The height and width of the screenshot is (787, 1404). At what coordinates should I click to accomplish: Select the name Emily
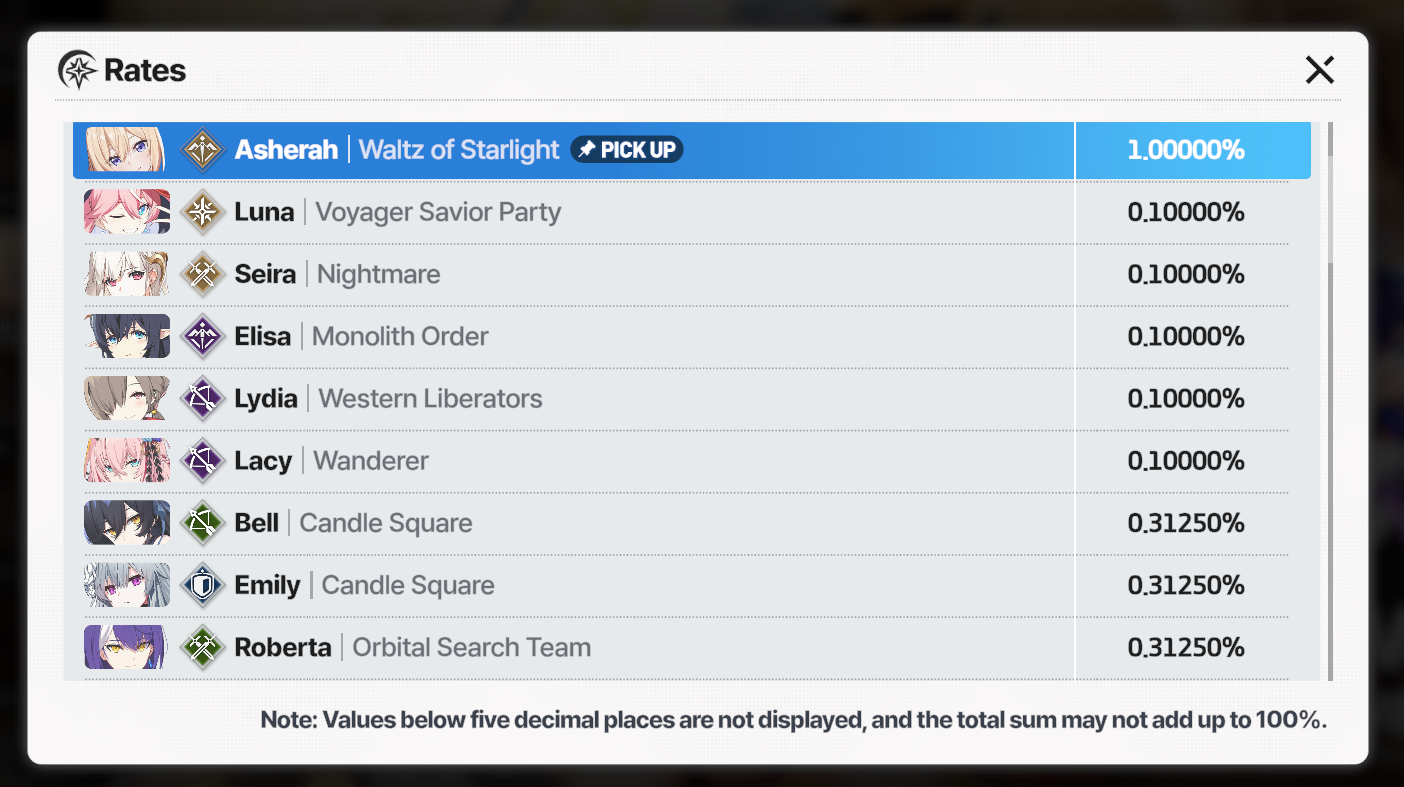pos(267,585)
